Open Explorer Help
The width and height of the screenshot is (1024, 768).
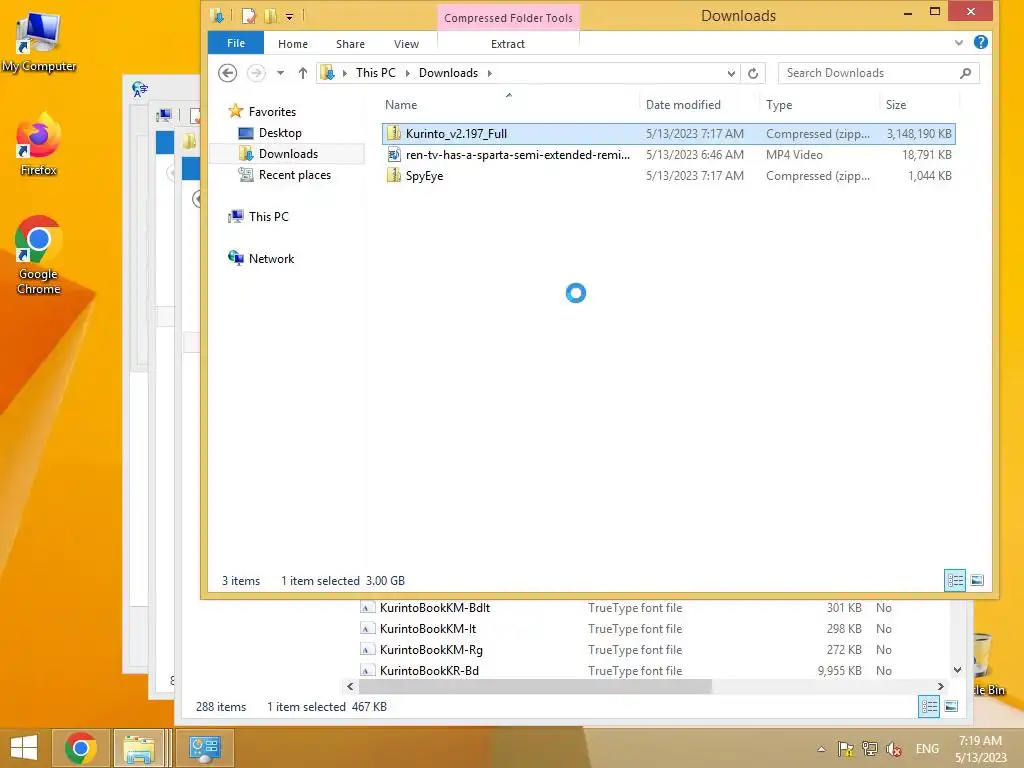tap(981, 42)
